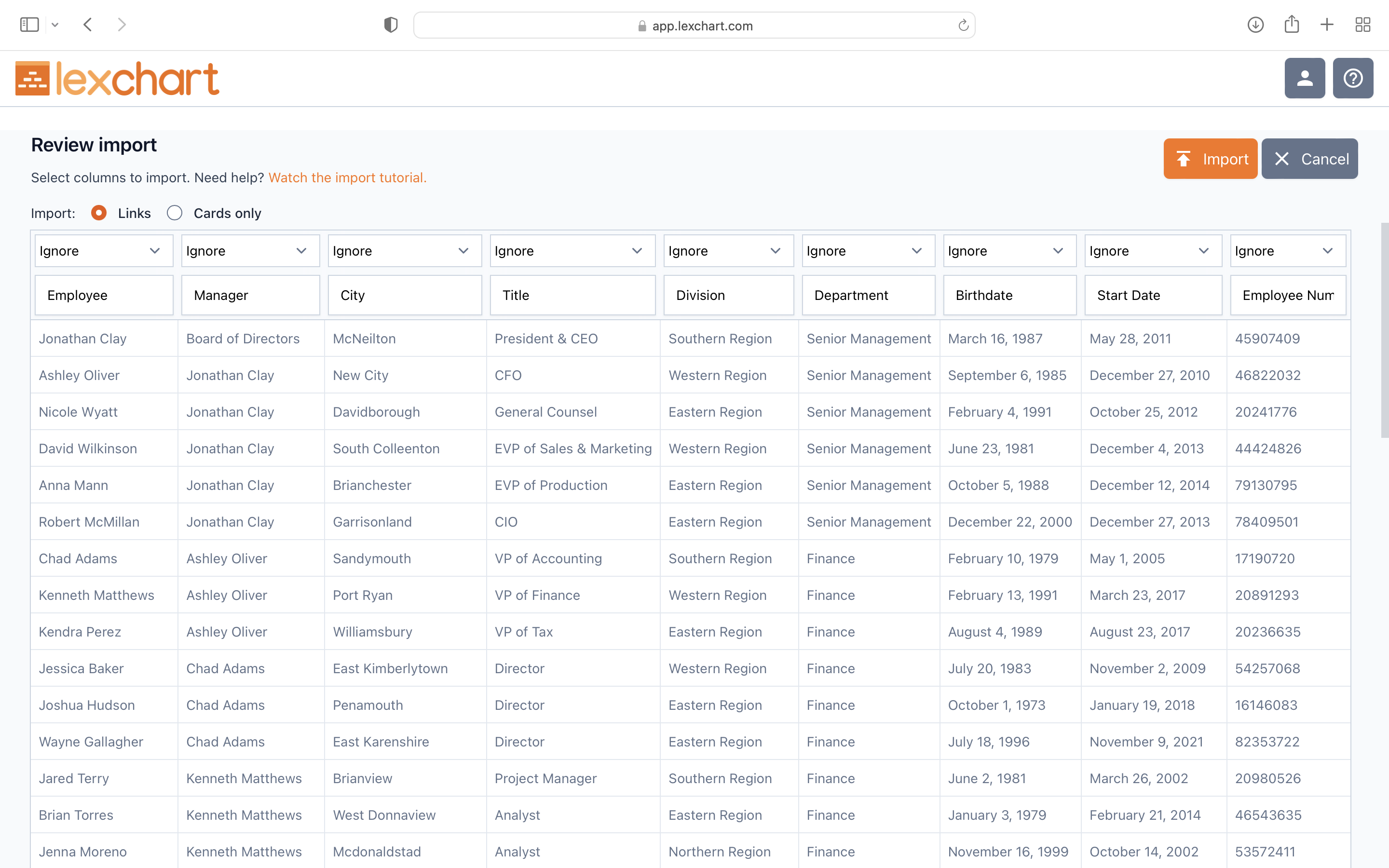The height and width of the screenshot is (868, 1389).
Task: Click the Watch the import tutorial link
Action: [x=347, y=177]
